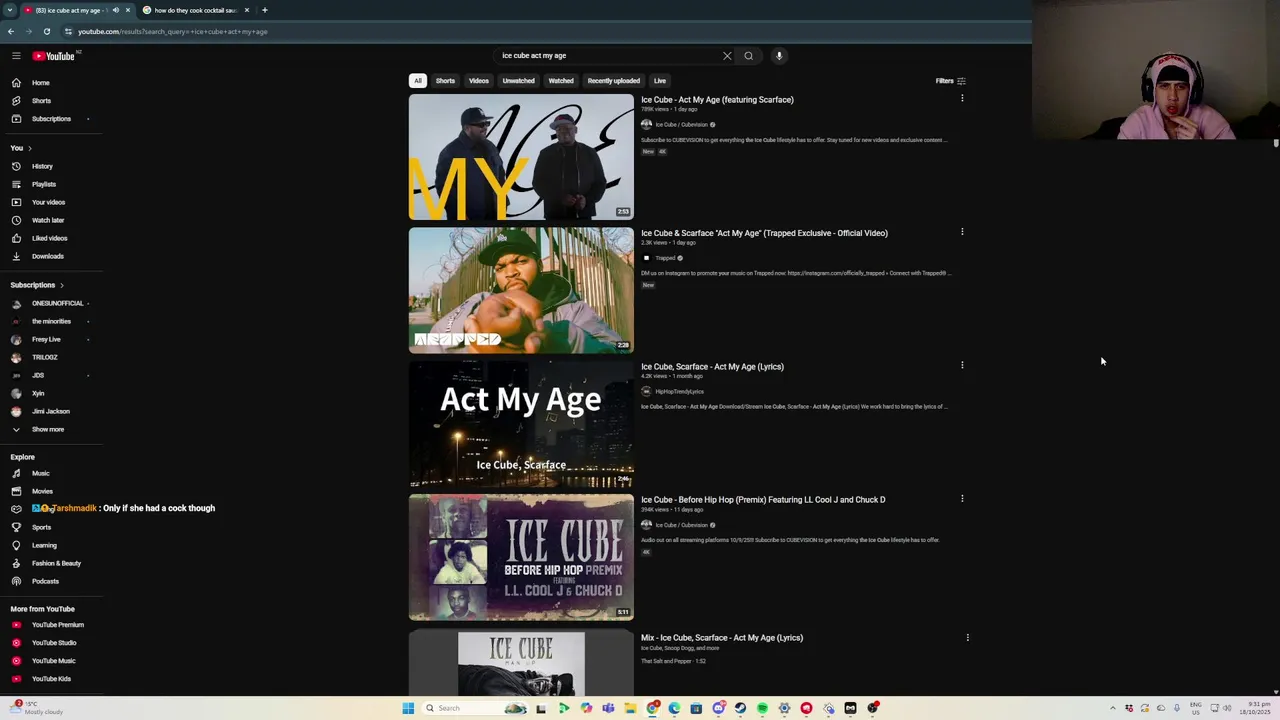Screen dimensions: 1280x720
Task: Select the Shorts filter chip
Action: (445, 81)
